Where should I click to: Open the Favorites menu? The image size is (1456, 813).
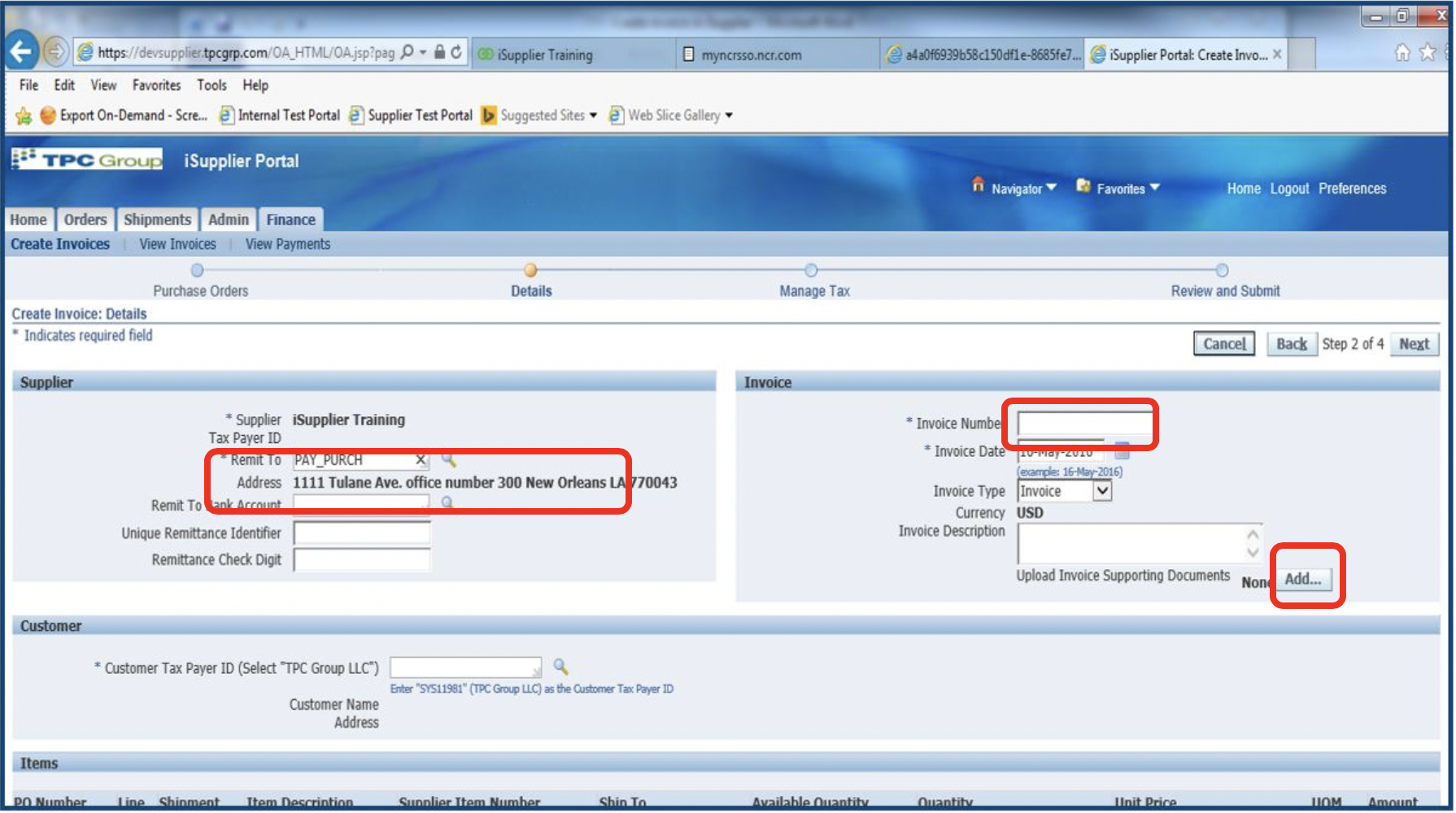coord(156,85)
